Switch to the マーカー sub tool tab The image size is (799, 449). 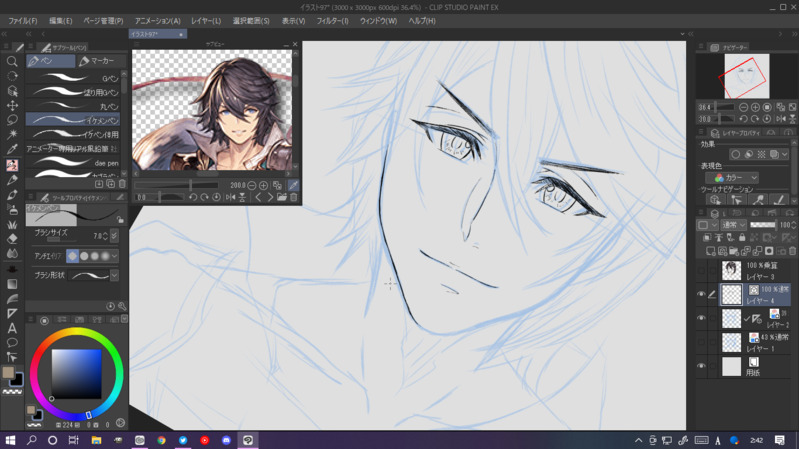coord(101,61)
